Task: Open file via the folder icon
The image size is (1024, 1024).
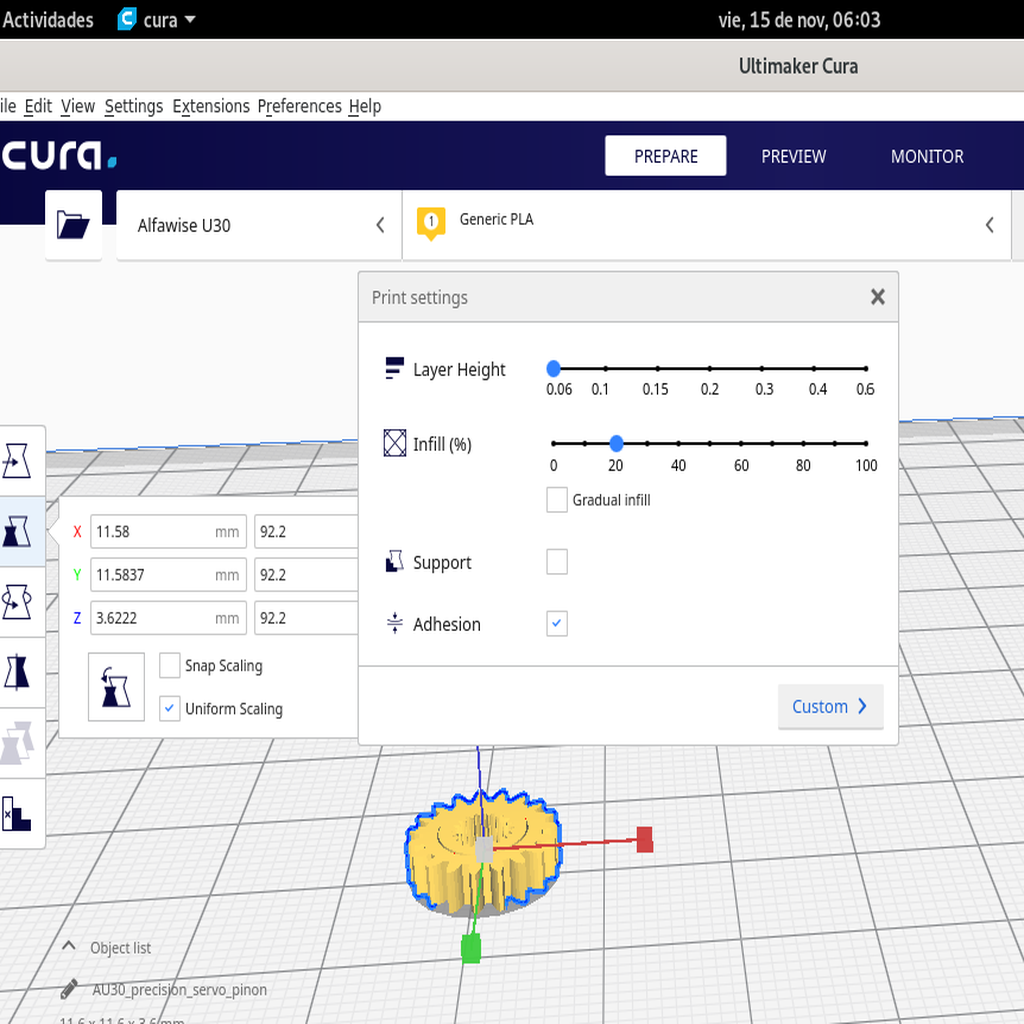Action: tap(73, 225)
